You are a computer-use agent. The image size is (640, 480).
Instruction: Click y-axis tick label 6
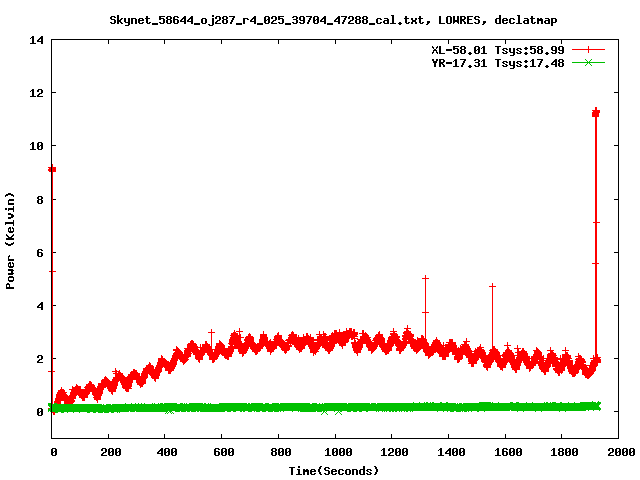click(40, 253)
